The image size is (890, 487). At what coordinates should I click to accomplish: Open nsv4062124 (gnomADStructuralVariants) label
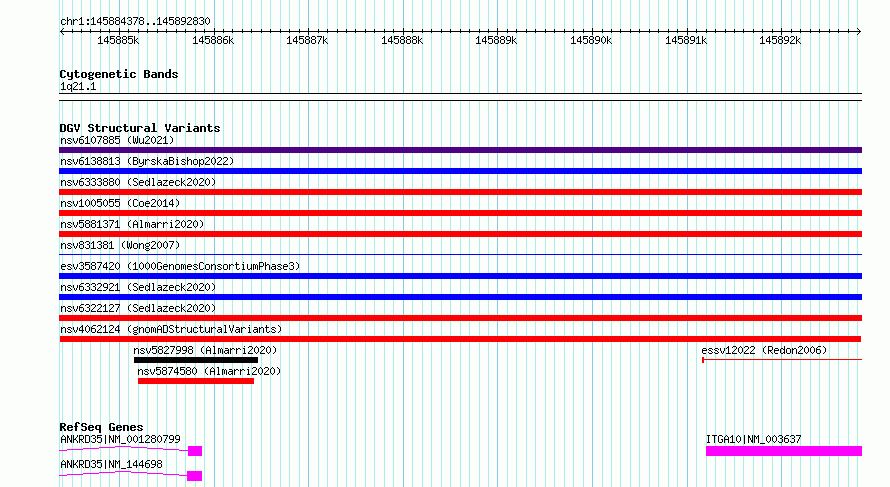(x=171, y=329)
